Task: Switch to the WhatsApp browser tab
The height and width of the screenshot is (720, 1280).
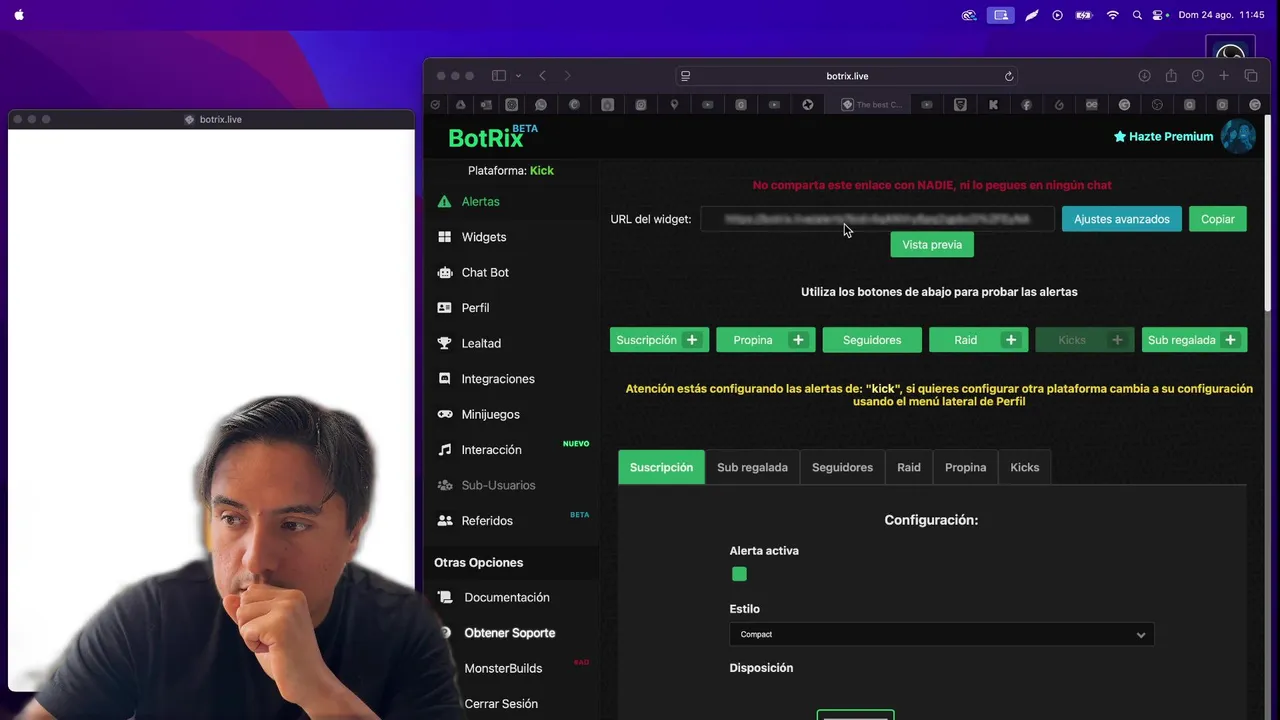Action: coord(541,104)
